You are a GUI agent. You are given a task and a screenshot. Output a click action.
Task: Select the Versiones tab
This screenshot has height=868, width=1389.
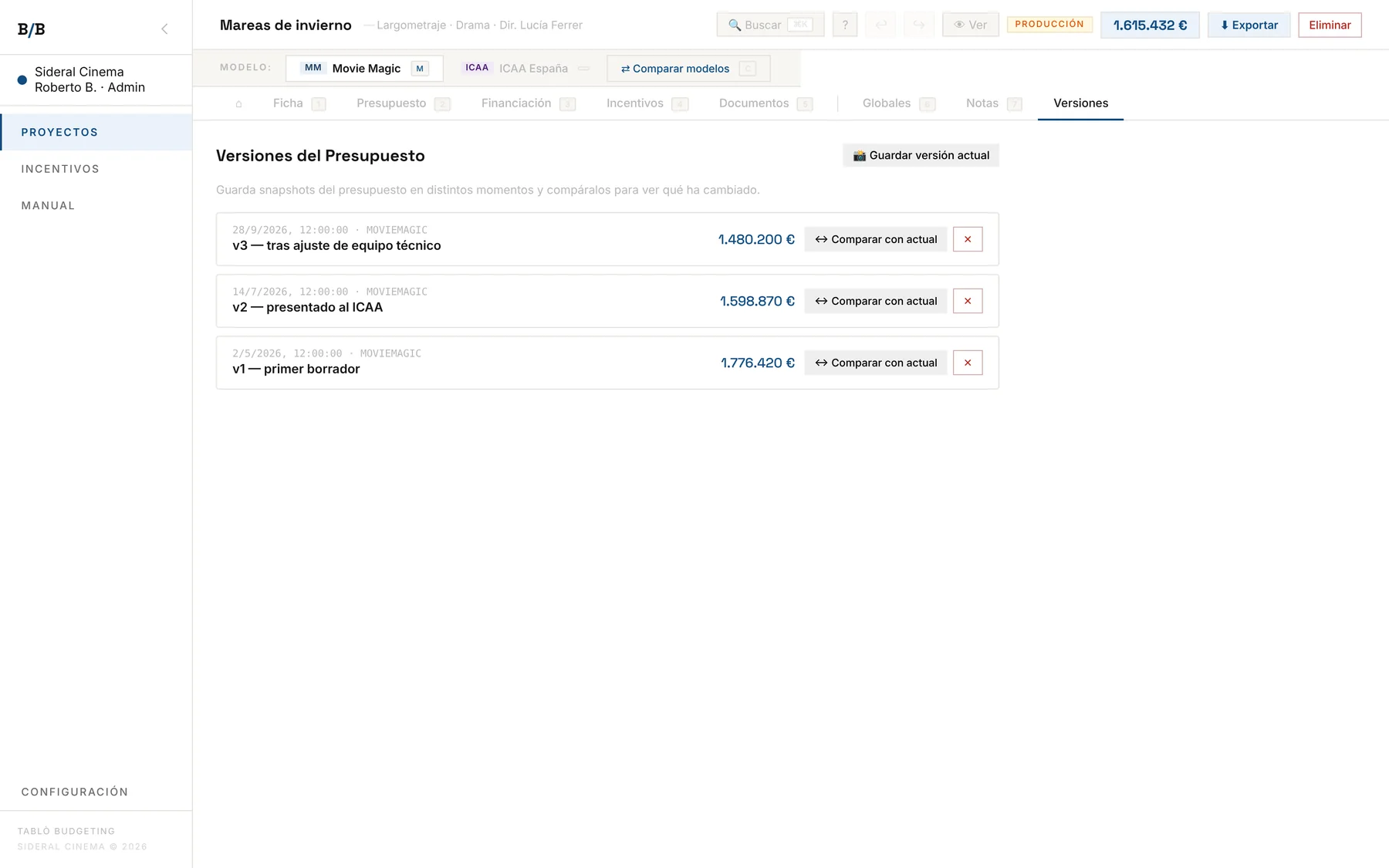coord(1080,103)
